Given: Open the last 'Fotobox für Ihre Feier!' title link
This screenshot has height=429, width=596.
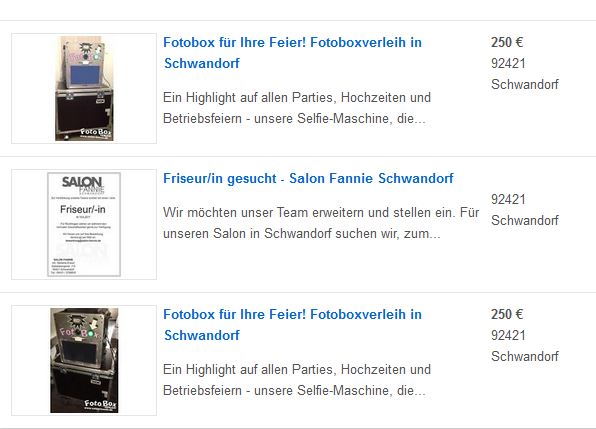Looking at the screenshot, I should tap(292, 325).
